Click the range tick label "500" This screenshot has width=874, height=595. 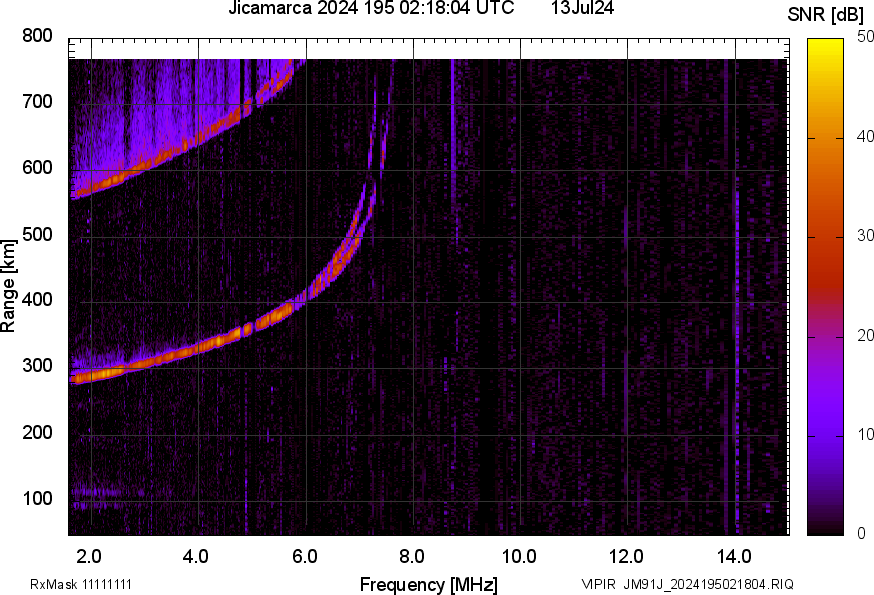click(37, 234)
